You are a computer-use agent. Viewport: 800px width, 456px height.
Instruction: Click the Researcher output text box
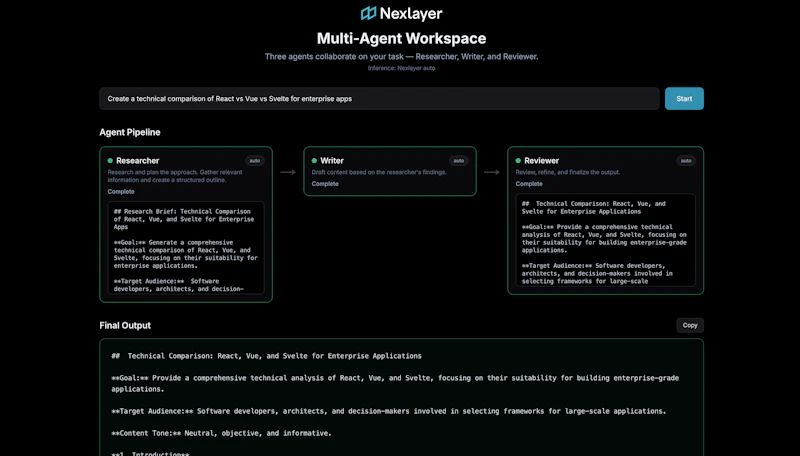click(186, 248)
